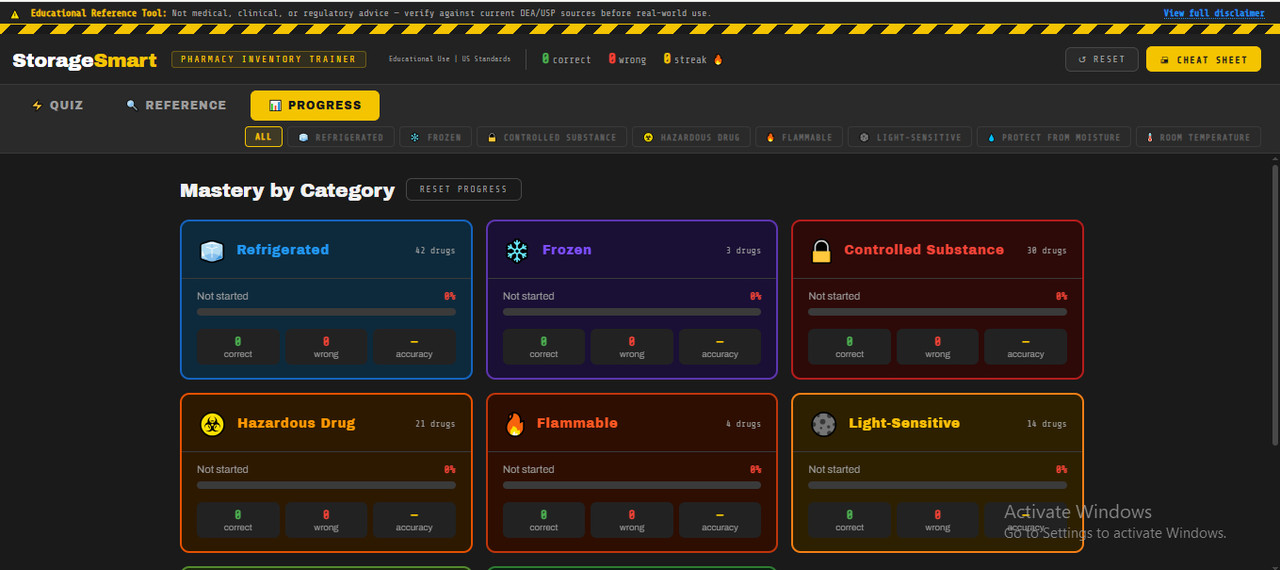Filter by Light-Sensitive chip
This screenshot has height=570, width=1280.
click(x=910, y=137)
